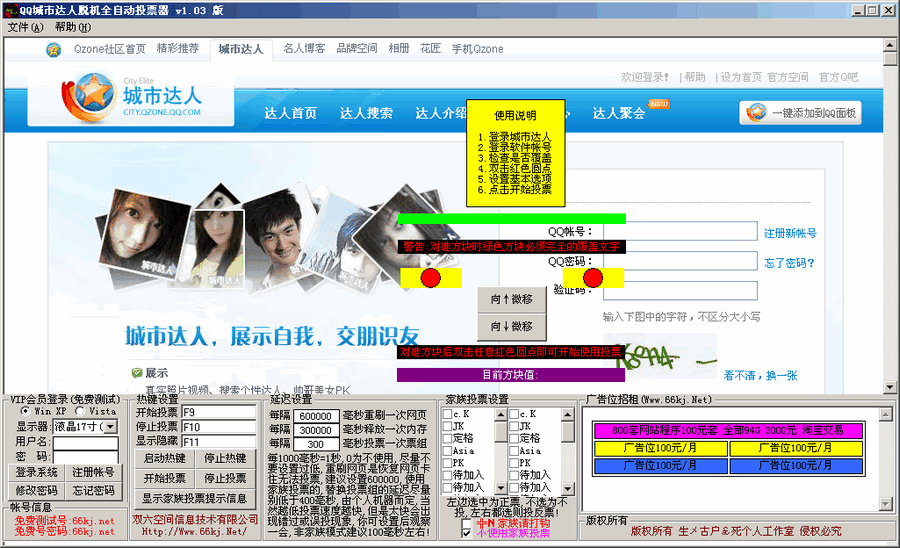Click the 600000 refresh delay field
The image size is (900, 548).
click(316, 416)
